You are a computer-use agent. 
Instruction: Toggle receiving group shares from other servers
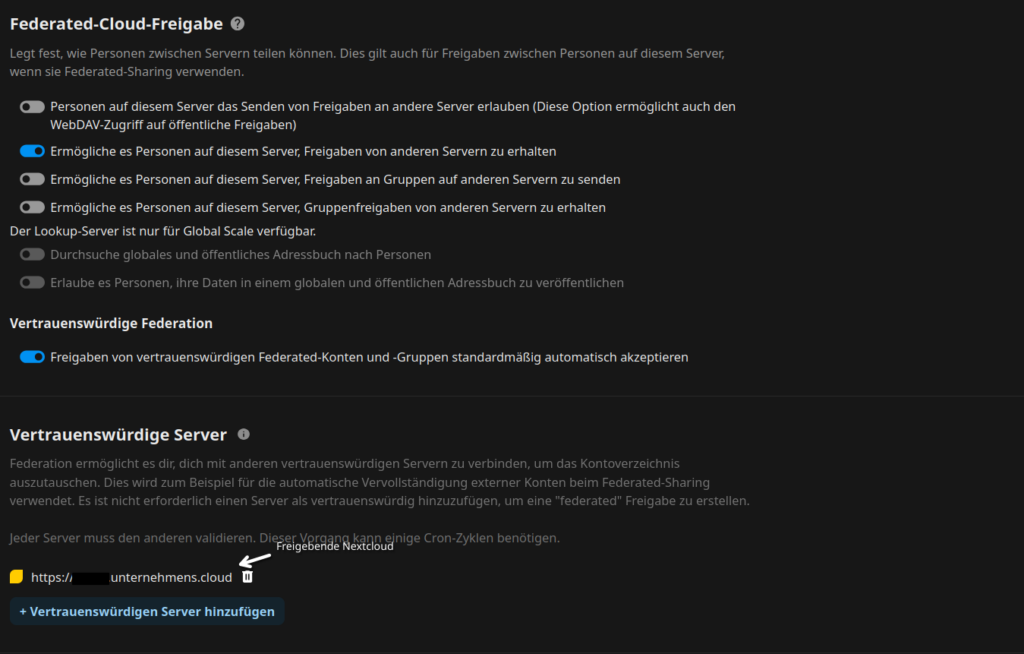pyautogui.click(x=32, y=207)
